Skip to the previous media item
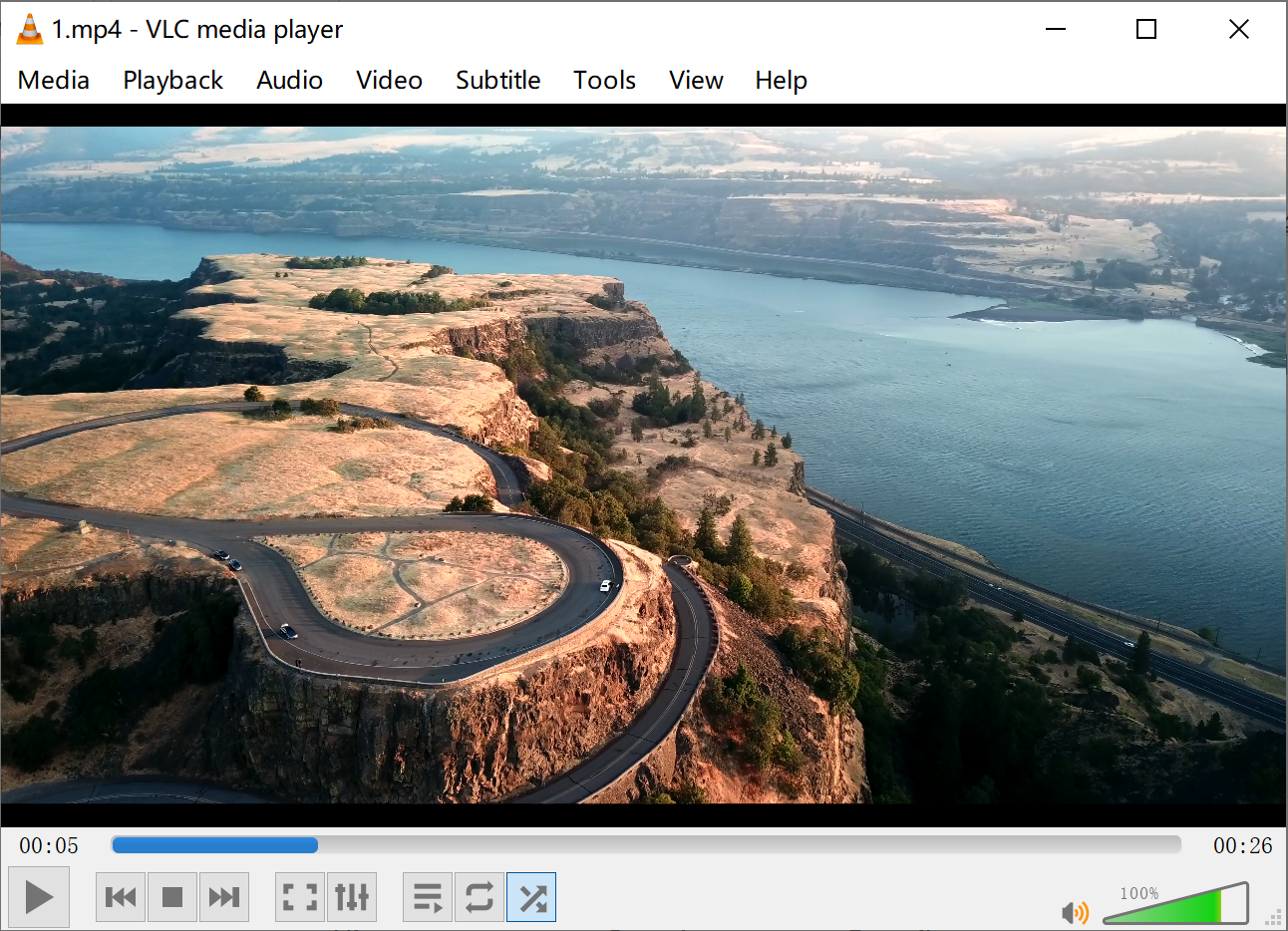 coord(121,897)
